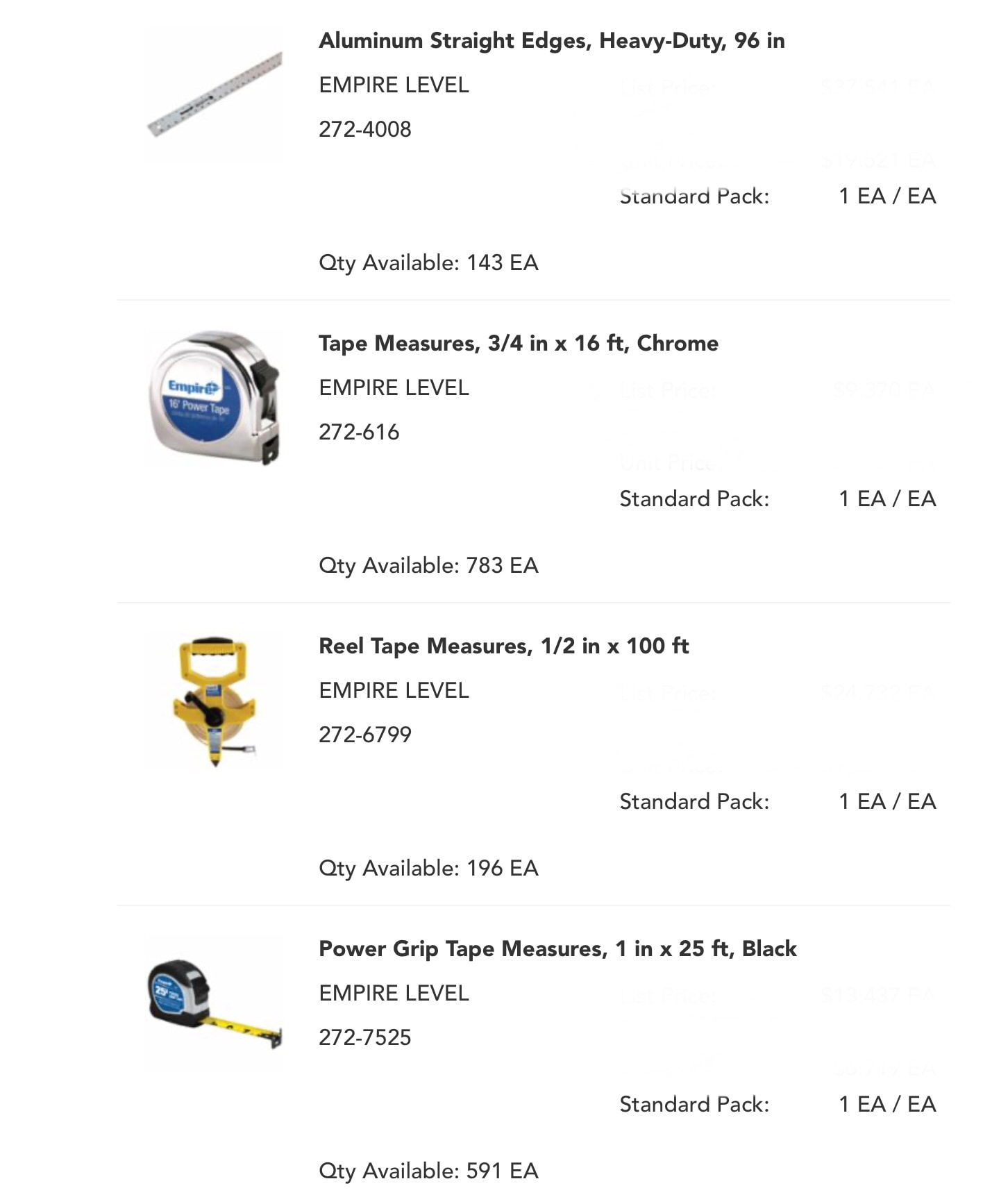Screen dimensions: 983x1204
Task: Click Qty Available: 783 EA text
Action: [428, 566]
